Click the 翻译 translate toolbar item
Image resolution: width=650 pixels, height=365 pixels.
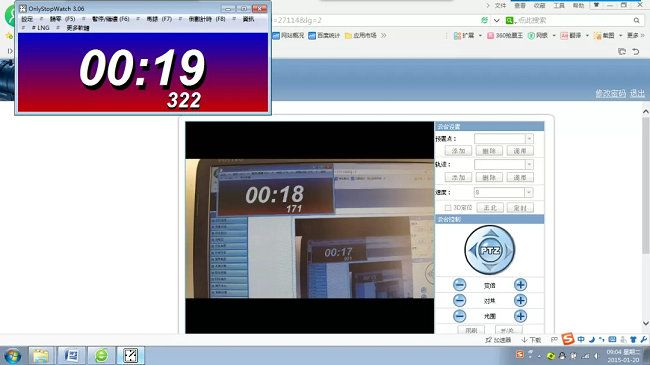click(571, 36)
